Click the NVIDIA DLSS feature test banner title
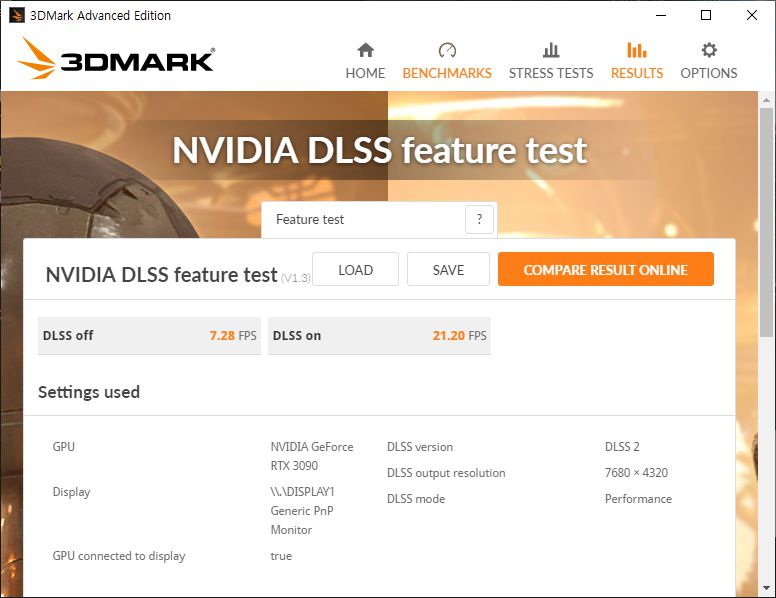This screenshot has width=776, height=598. [379, 150]
